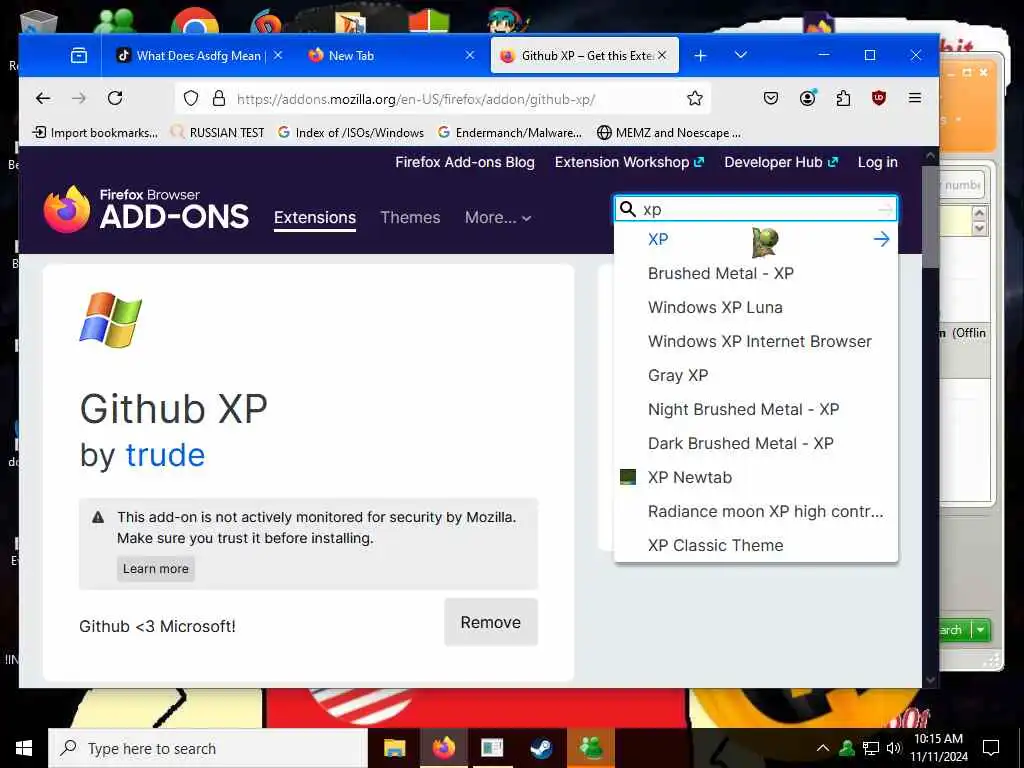Open File Explorer from the taskbar
Screen dimensions: 1024x768
pyautogui.click(x=394, y=748)
